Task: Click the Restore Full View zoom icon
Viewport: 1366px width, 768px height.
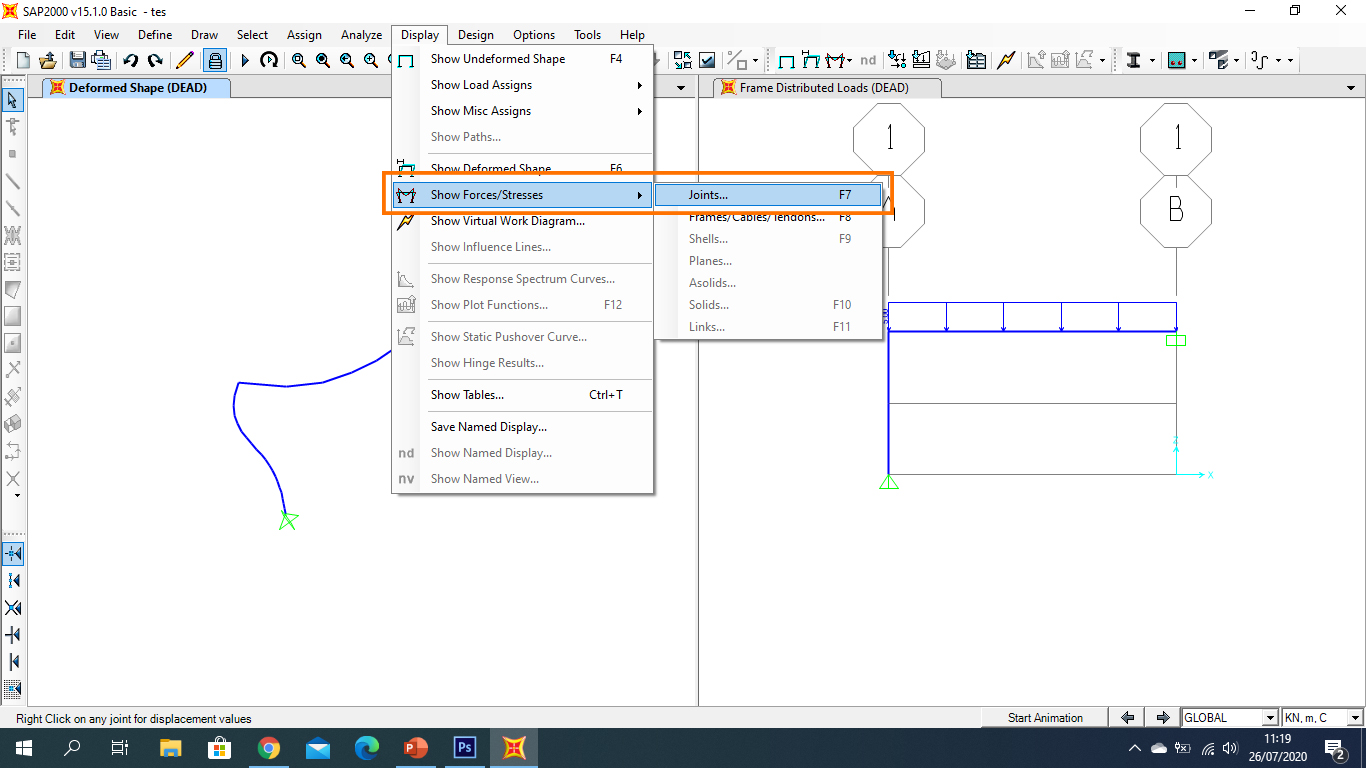Action: (323, 60)
